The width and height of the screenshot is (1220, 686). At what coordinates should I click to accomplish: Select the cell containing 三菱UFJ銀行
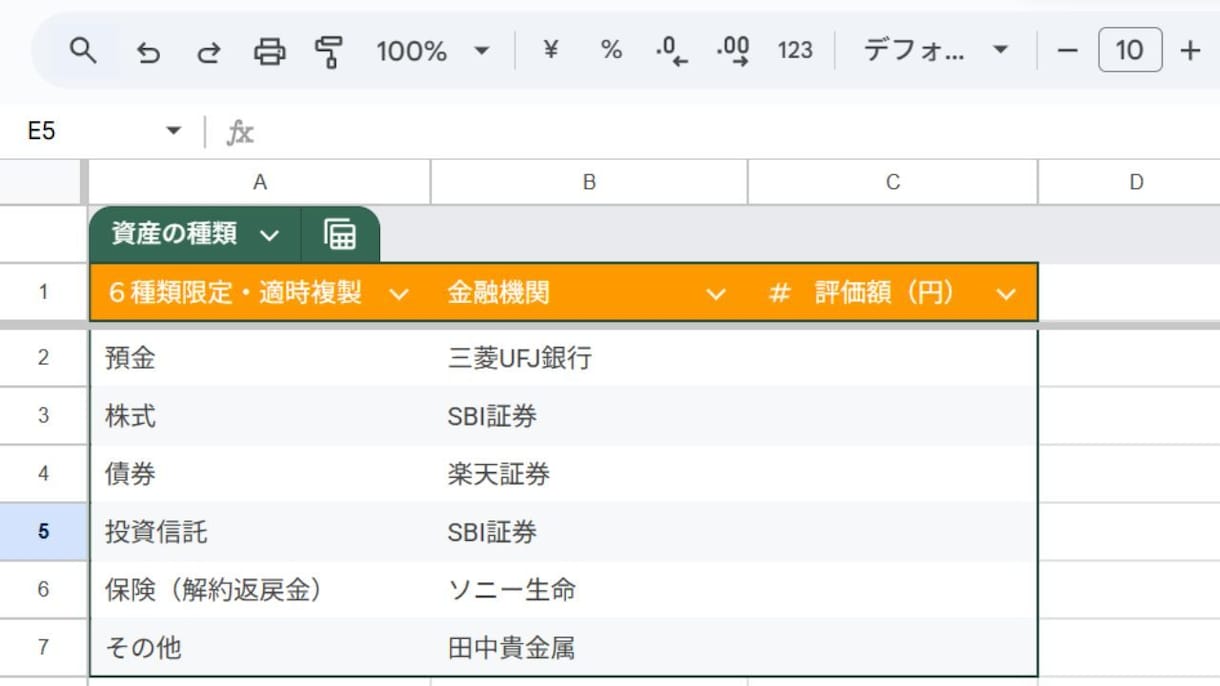pos(589,358)
